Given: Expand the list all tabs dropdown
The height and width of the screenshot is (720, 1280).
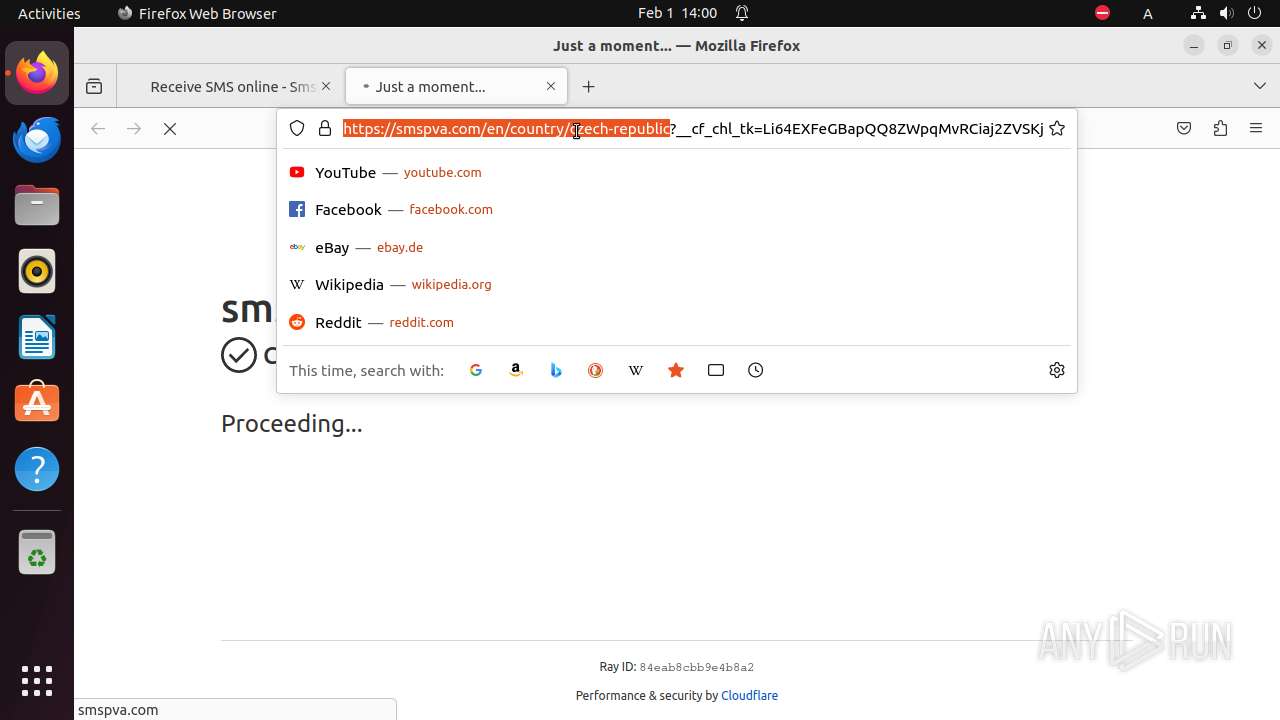Looking at the screenshot, I should pyautogui.click(x=1260, y=87).
